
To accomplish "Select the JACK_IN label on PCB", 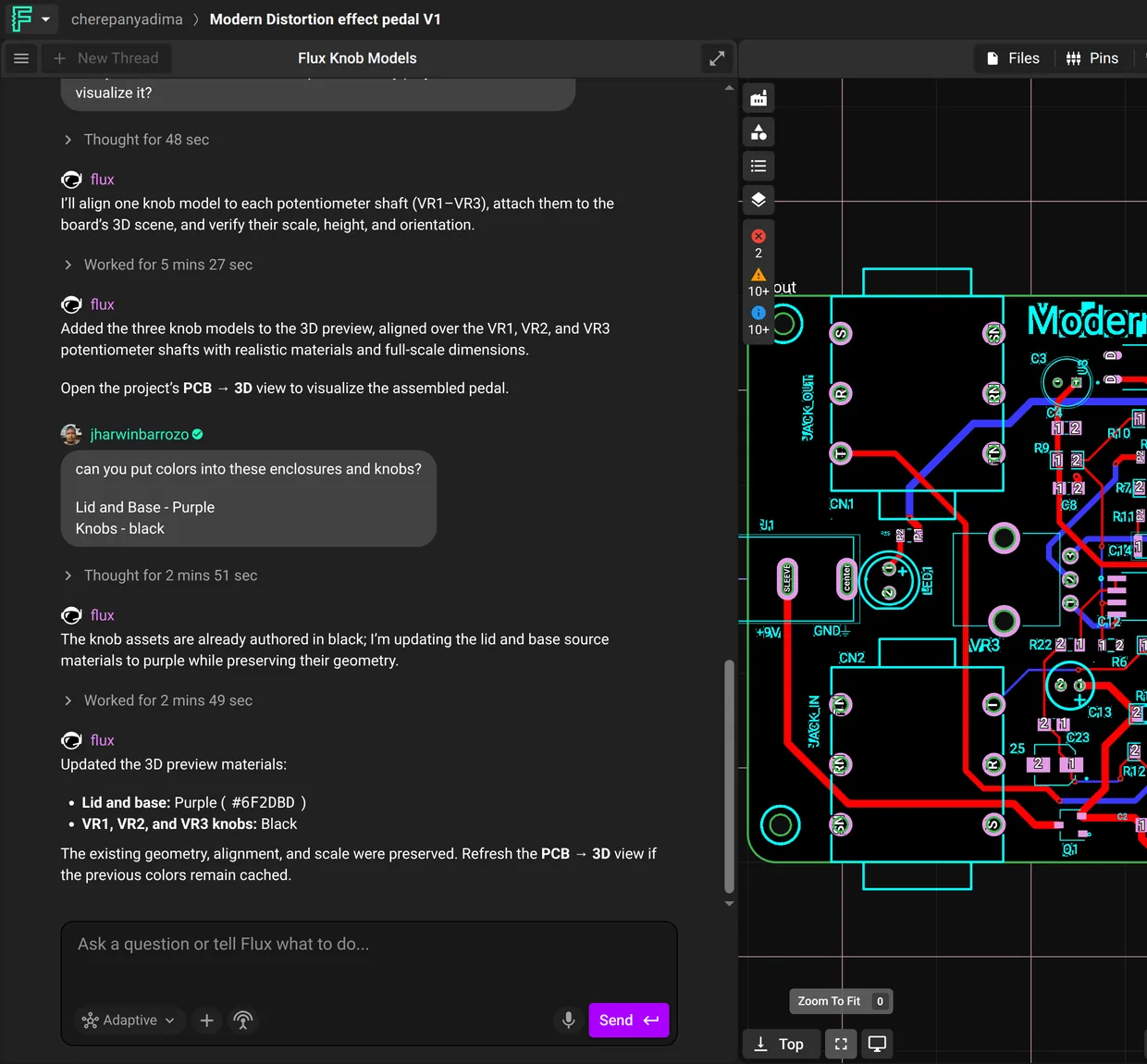I will click(814, 722).
